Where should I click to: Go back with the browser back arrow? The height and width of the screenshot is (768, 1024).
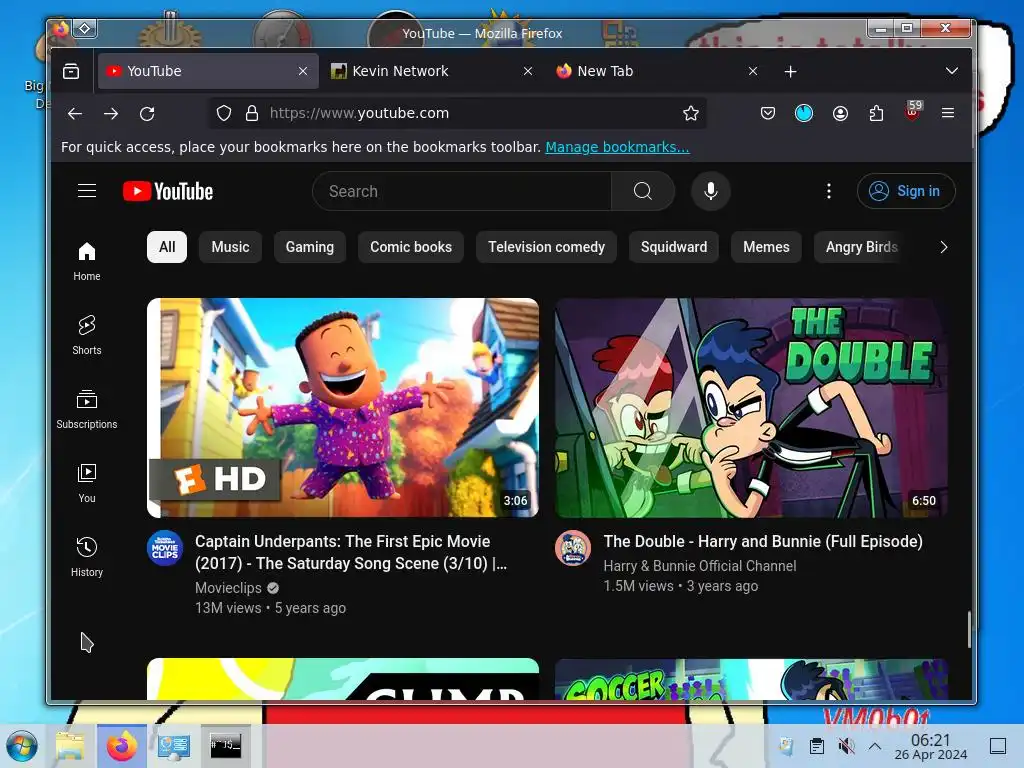pos(75,114)
